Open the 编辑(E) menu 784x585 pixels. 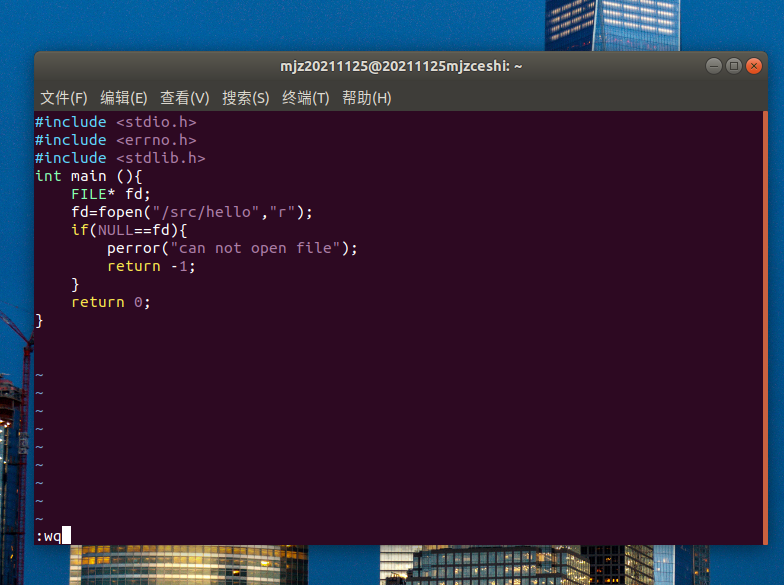tap(124, 98)
